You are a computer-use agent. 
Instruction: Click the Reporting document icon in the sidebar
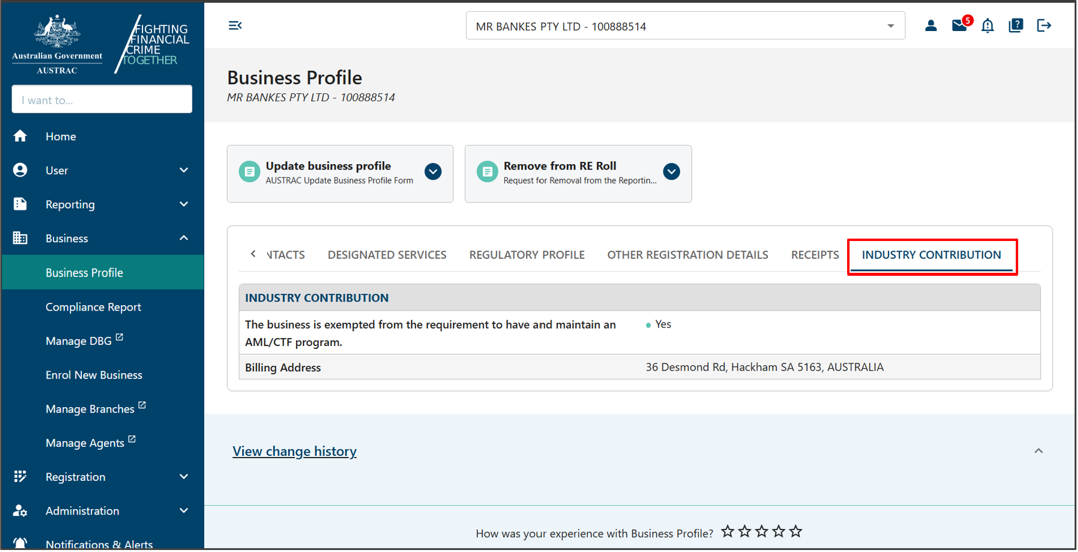click(x=21, y=204)
